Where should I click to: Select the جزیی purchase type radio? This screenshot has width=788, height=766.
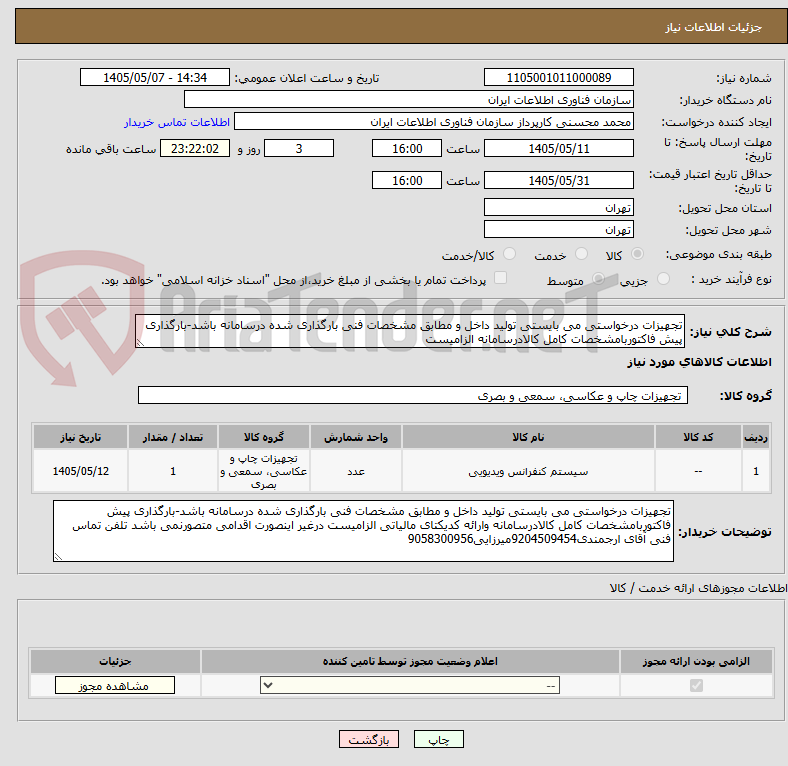coord(663,278)
